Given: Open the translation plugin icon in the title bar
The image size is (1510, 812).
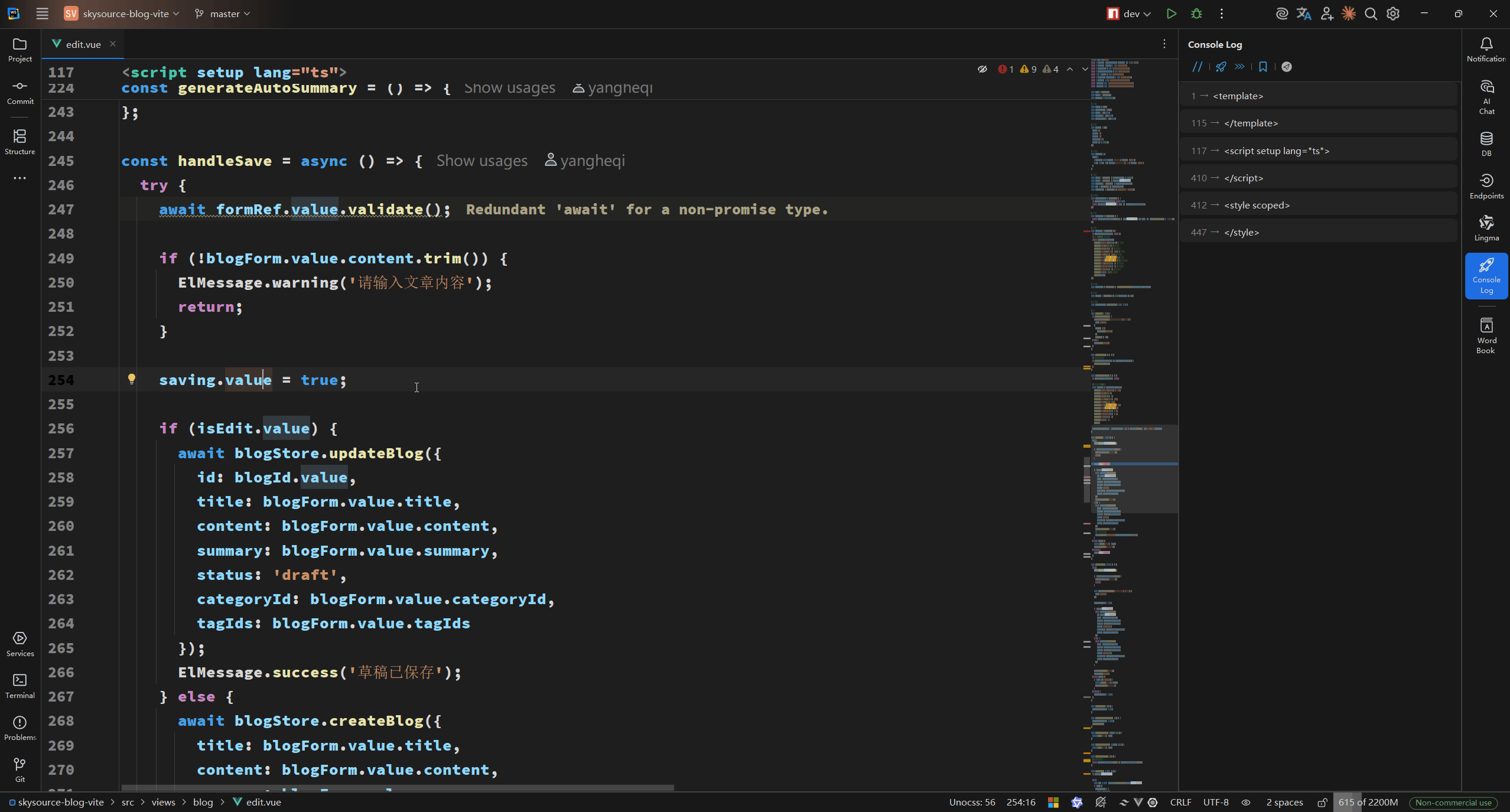Looking at the screenshot, I should (x=1304, y=14).
